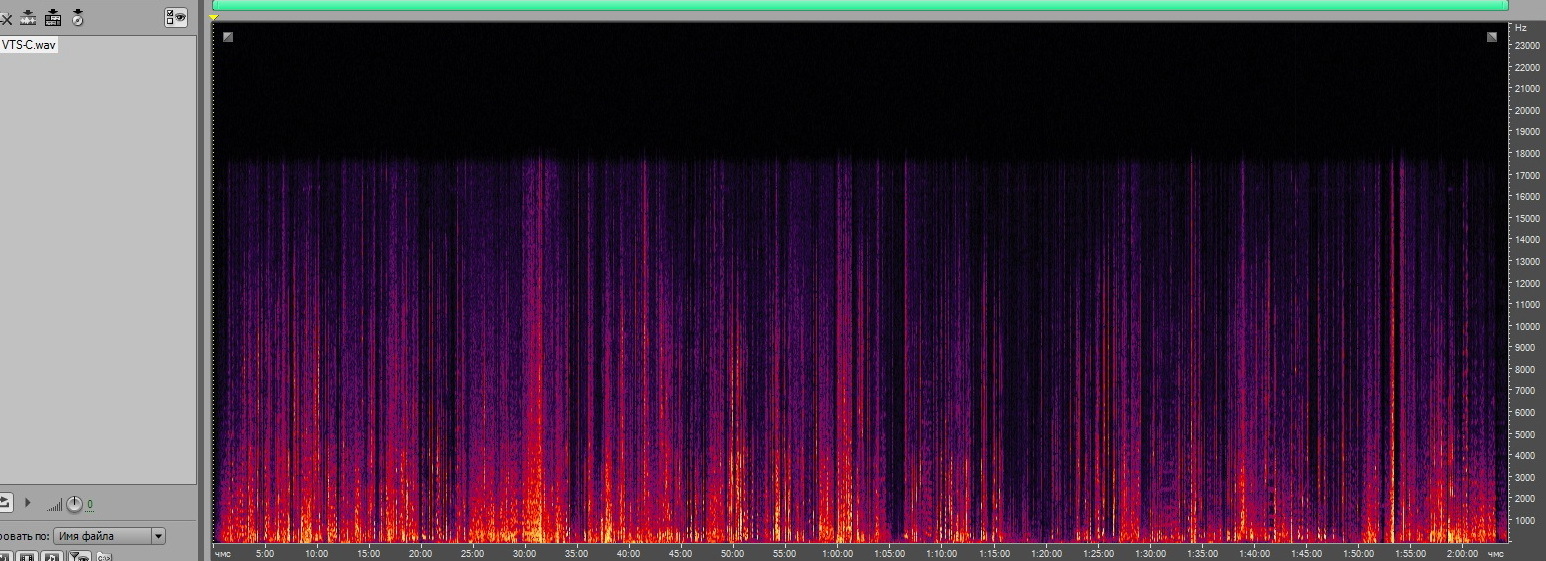Toggle the filter-with-eye advanced options button
The image size is (1546, 561).
tap(80, 556)
